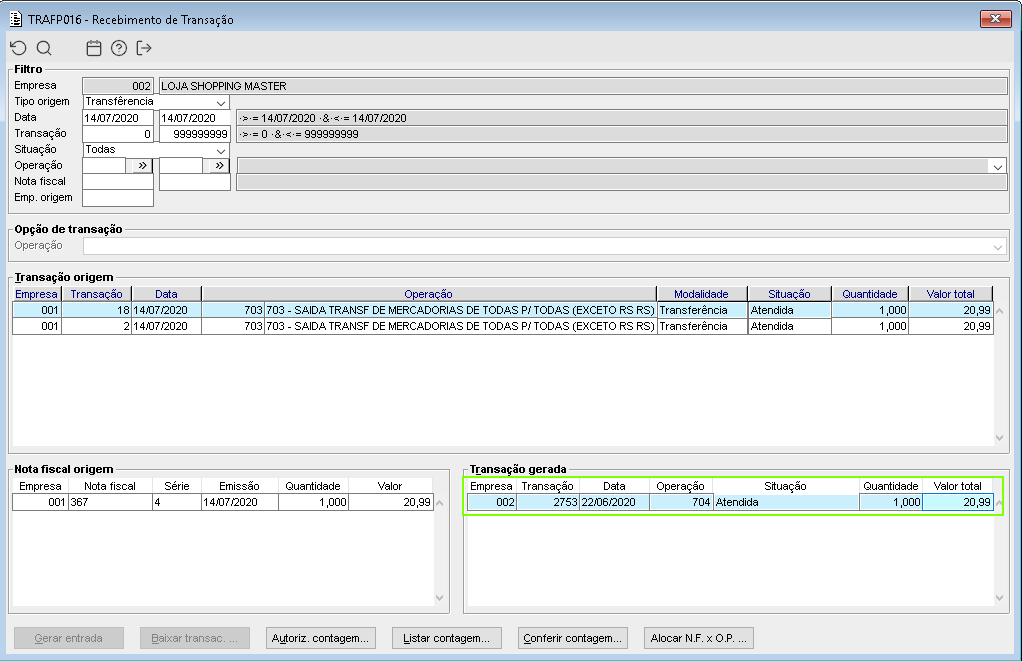1022x661 pixels.
Task: Select the origin row with transaction 18
Action: pos(503,310)
